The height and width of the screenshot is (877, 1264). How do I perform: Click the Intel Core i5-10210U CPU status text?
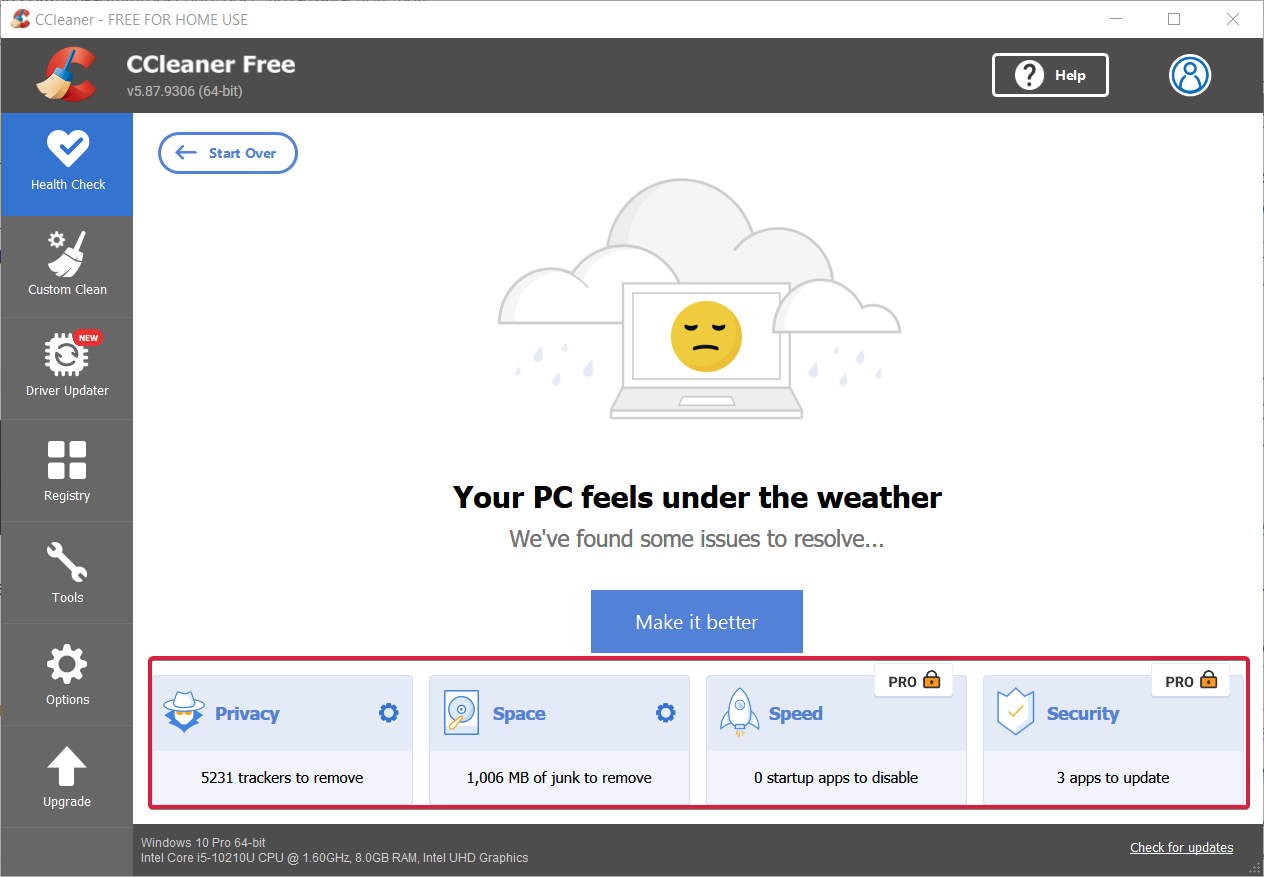[x=334, y=857]
